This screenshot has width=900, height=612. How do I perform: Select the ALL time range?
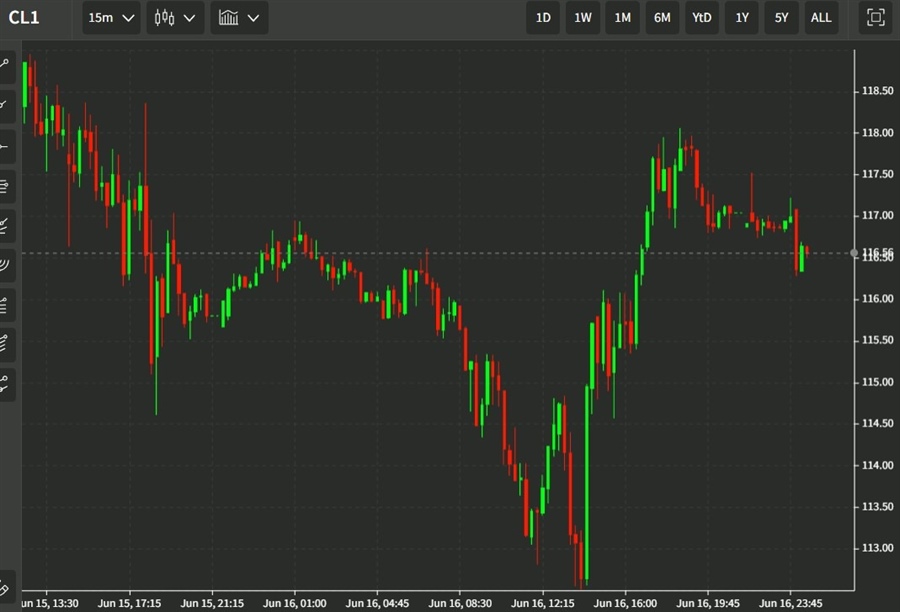(x=821, y=18)
